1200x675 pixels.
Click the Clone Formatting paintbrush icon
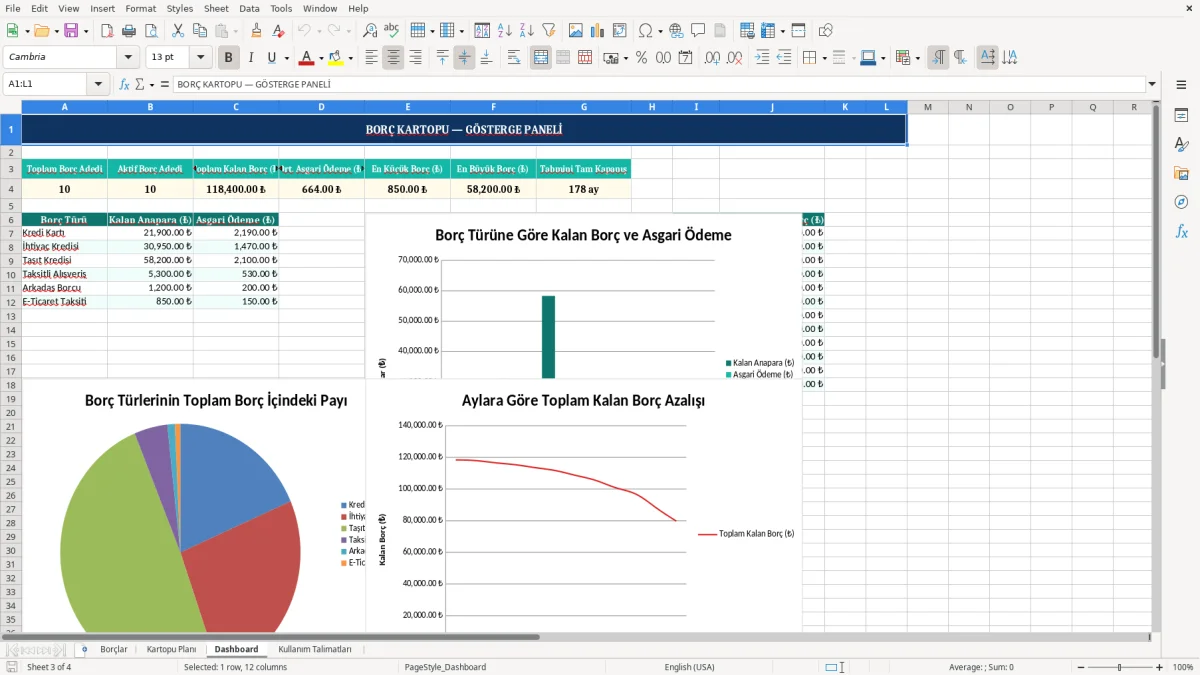[256, 31]
